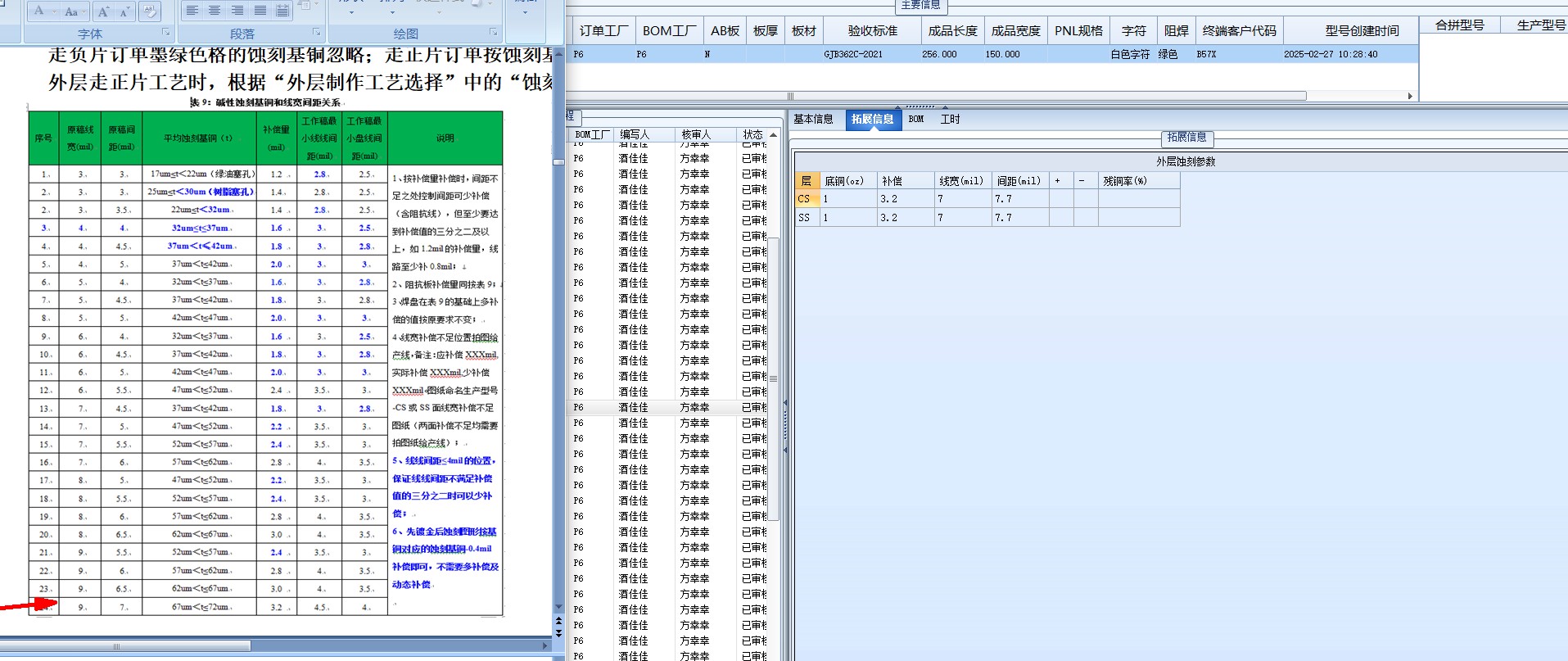
Task: Open the first dropdown in the 绘图 group
Action: [x=350, y=12]
